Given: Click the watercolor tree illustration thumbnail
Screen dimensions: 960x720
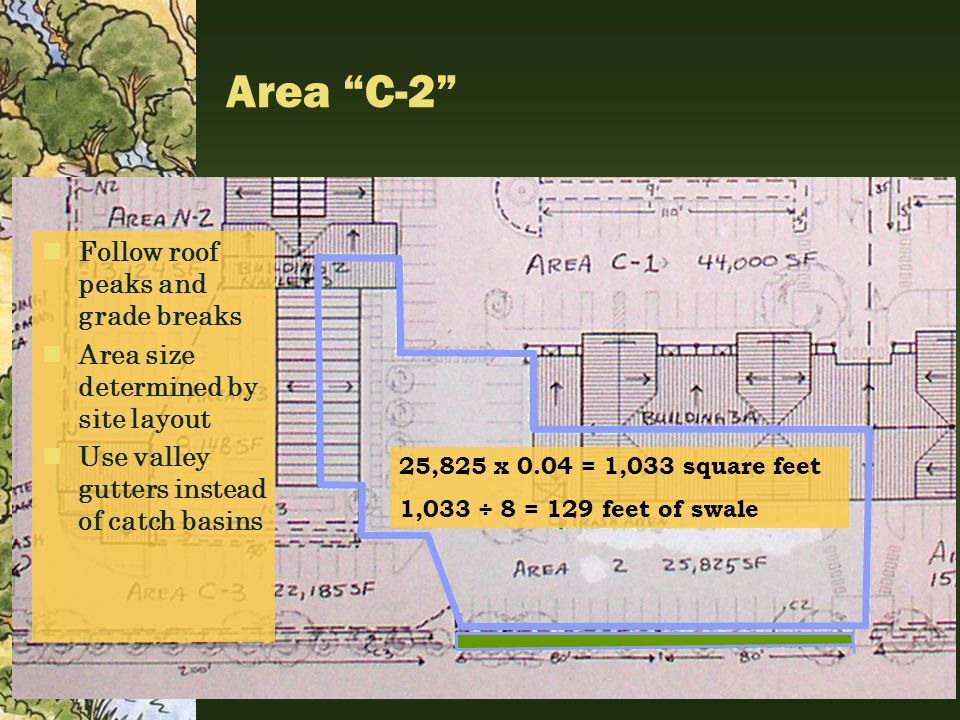Looking at the screenshot, I should point(98,88).
